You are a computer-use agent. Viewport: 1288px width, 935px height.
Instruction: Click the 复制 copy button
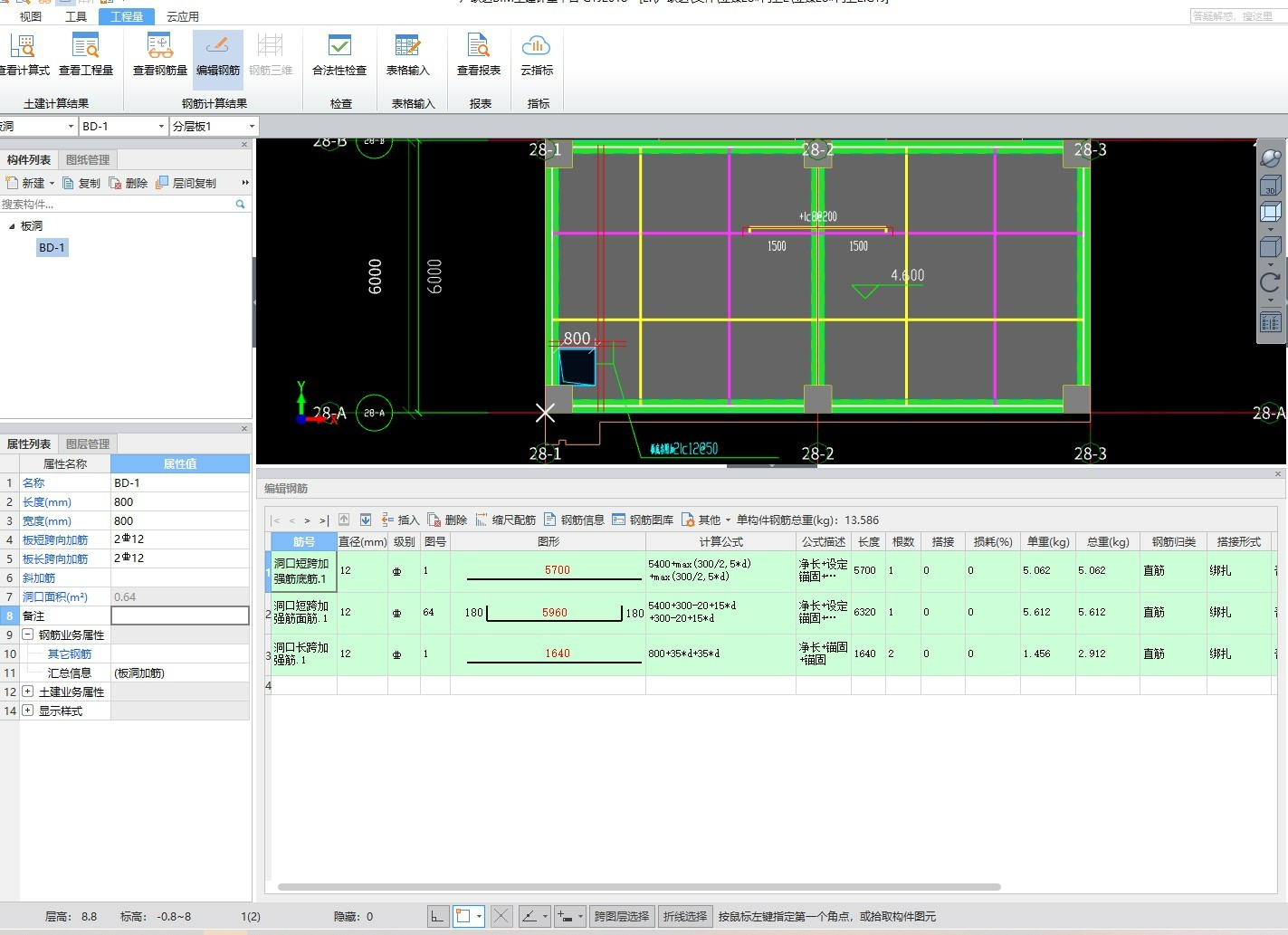(81, 183)
